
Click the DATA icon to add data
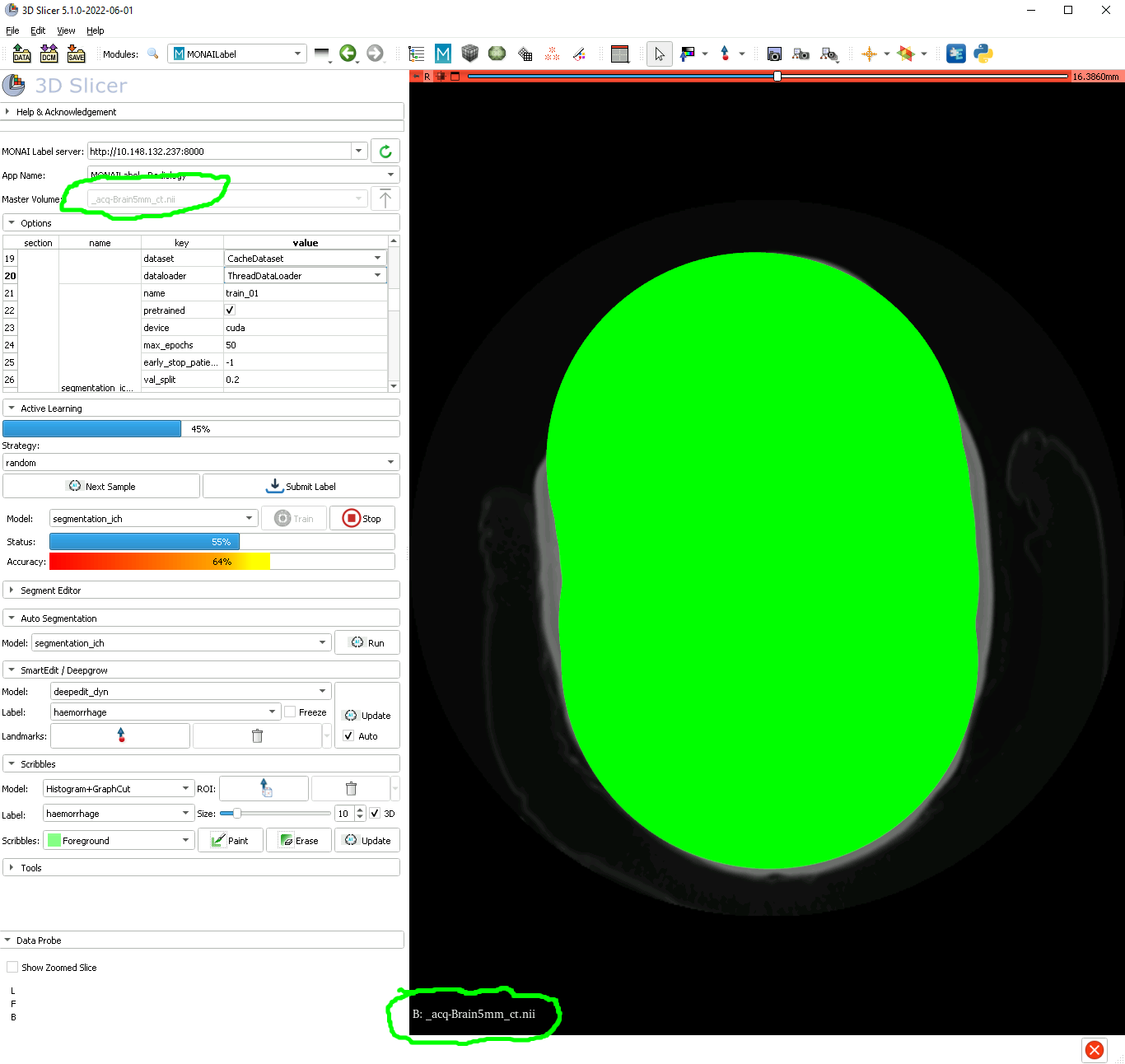click(x=21, y=54)
